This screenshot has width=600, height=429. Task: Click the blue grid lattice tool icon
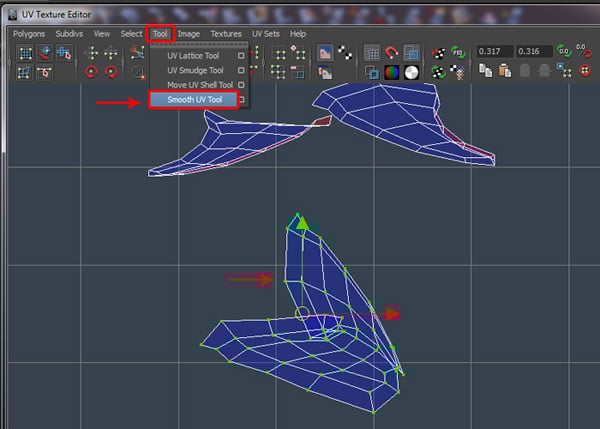(x=25, y=53)
